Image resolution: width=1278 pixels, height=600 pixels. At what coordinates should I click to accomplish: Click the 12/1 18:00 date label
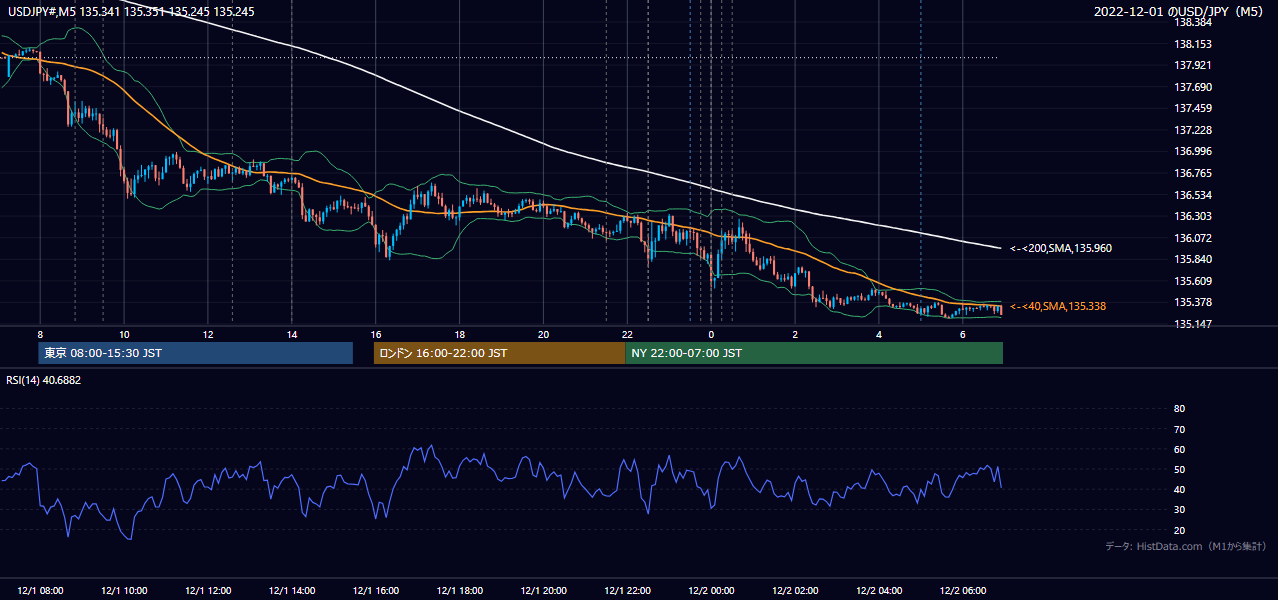point(459,591)
